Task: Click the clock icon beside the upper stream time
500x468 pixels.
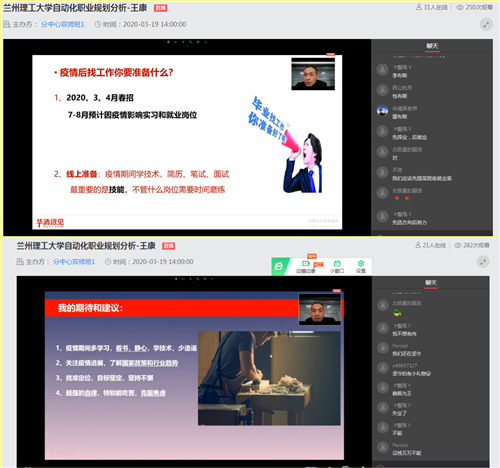Action: 98,24
